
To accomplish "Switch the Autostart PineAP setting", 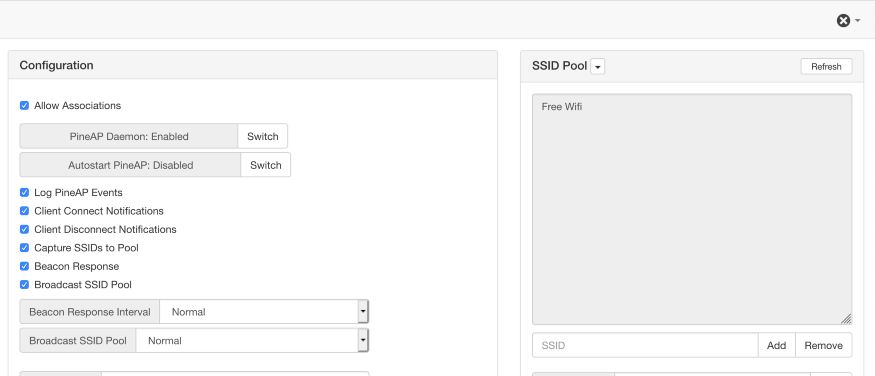I will (266, 165).
